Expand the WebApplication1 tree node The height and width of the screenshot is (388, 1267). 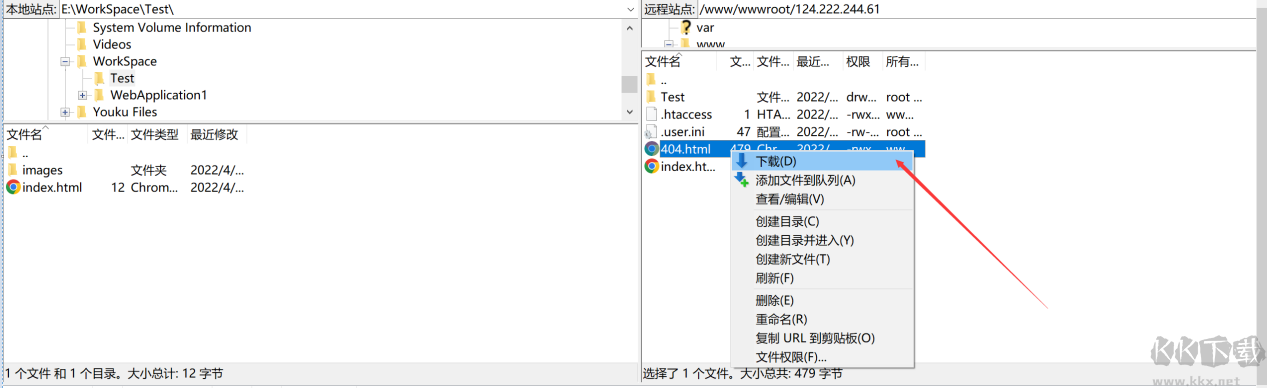[83, 95]
